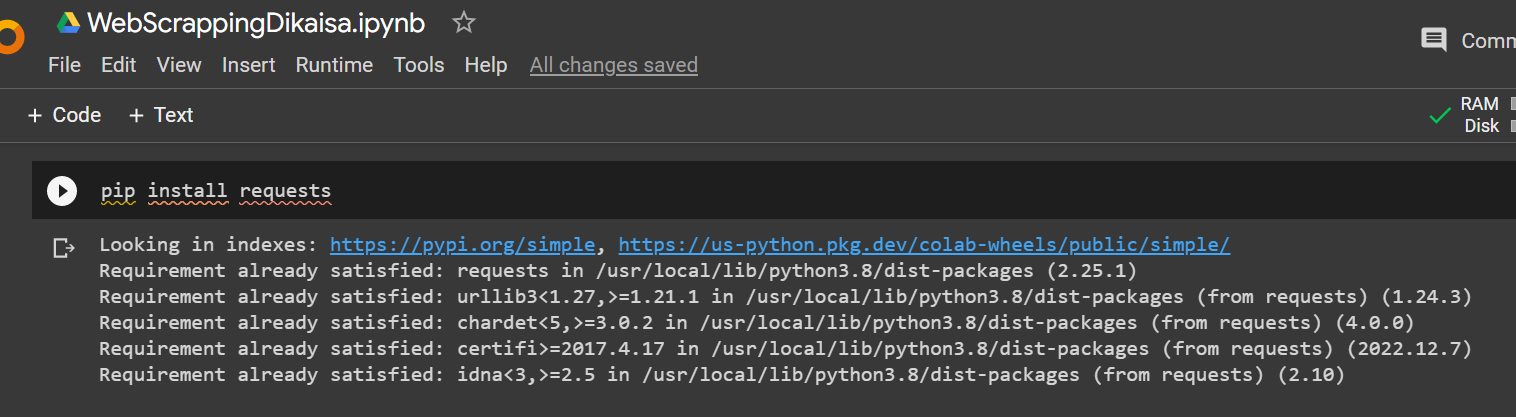The height and width of the screenshot is (417, 1516).
Task: Click the All changes saved link
Action: tap(614, 65)
